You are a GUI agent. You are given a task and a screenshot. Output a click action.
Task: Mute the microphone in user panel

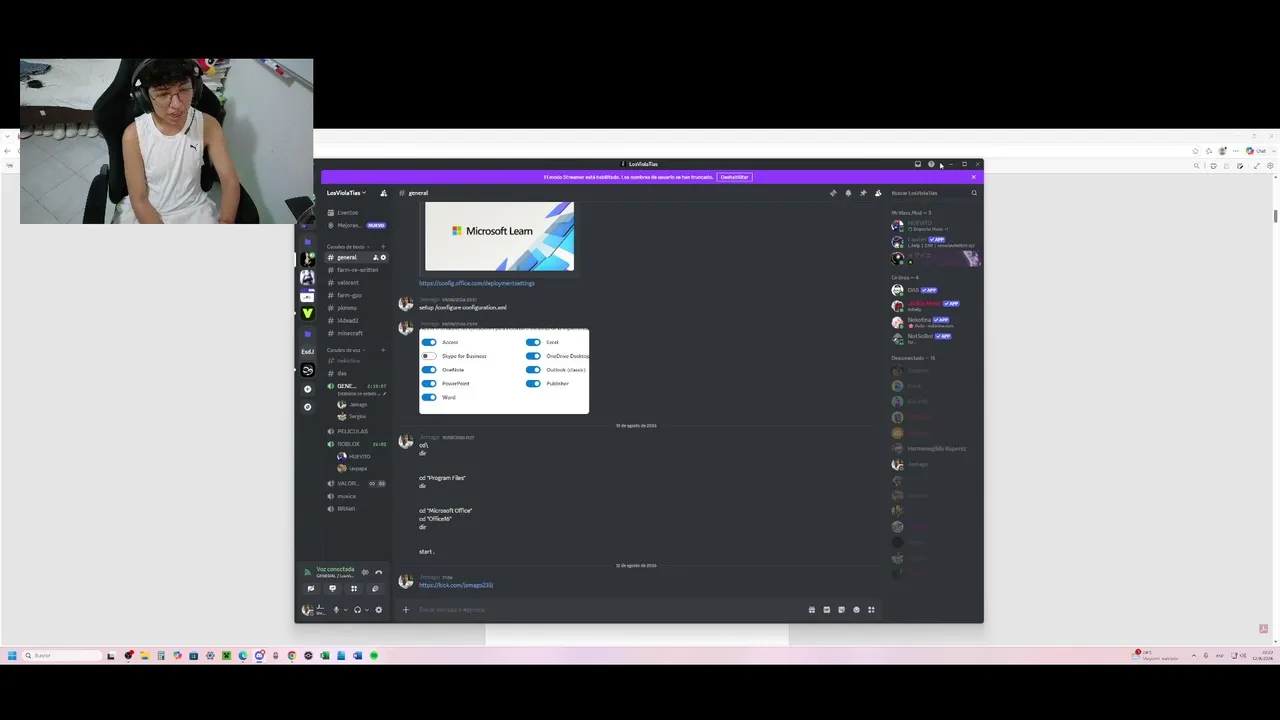click(336, 610)
